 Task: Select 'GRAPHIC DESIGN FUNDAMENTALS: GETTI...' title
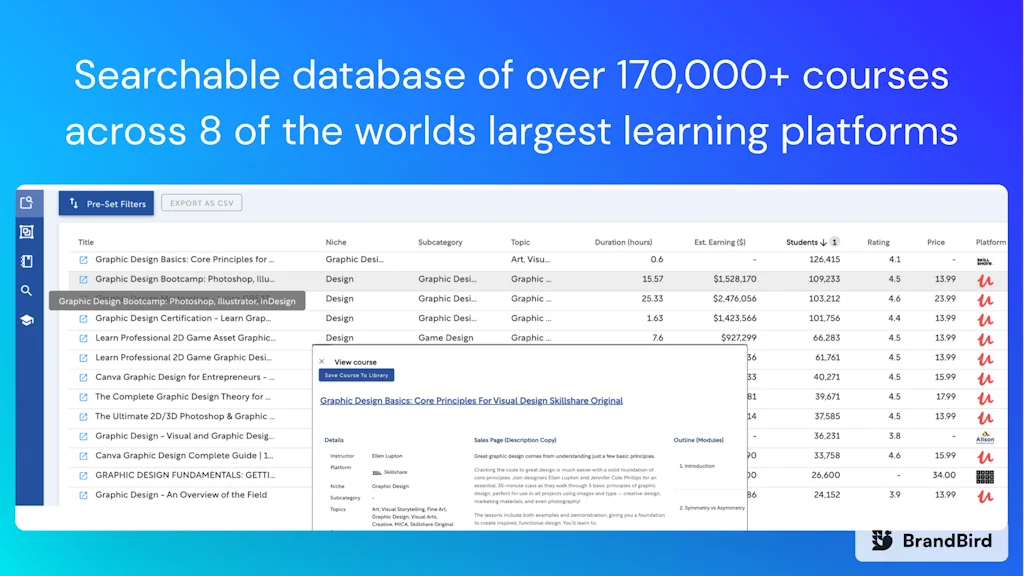[185, 475]
